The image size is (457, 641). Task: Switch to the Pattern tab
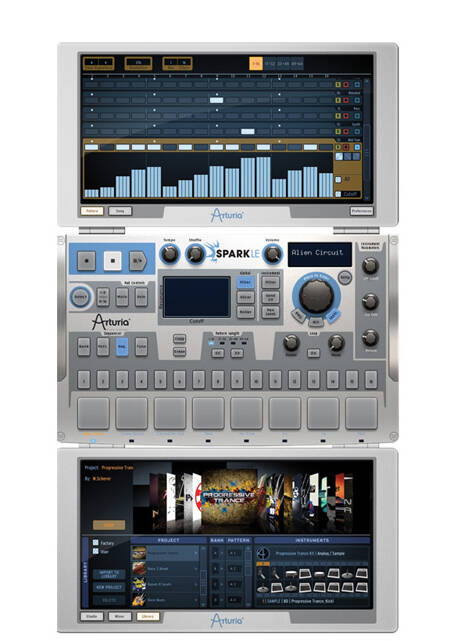pos(92,211)
